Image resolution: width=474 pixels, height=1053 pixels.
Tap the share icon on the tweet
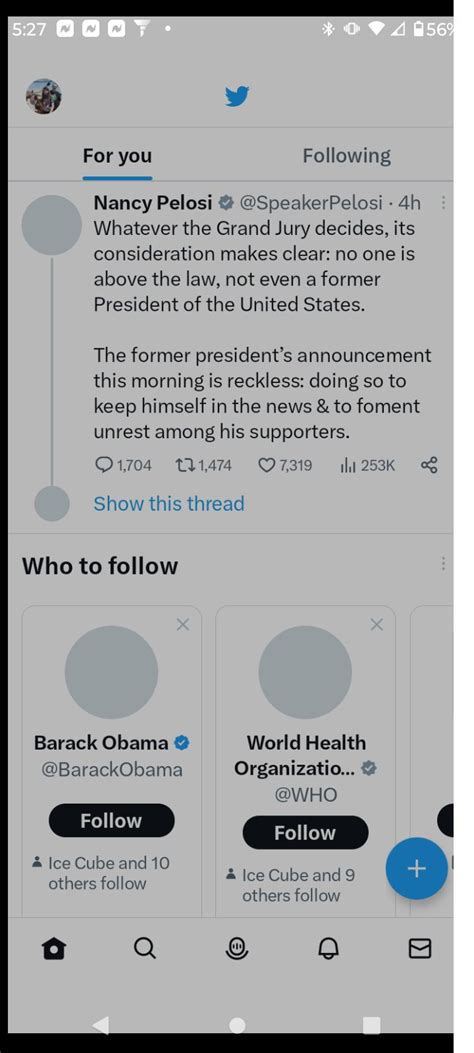tap(429, 465)
